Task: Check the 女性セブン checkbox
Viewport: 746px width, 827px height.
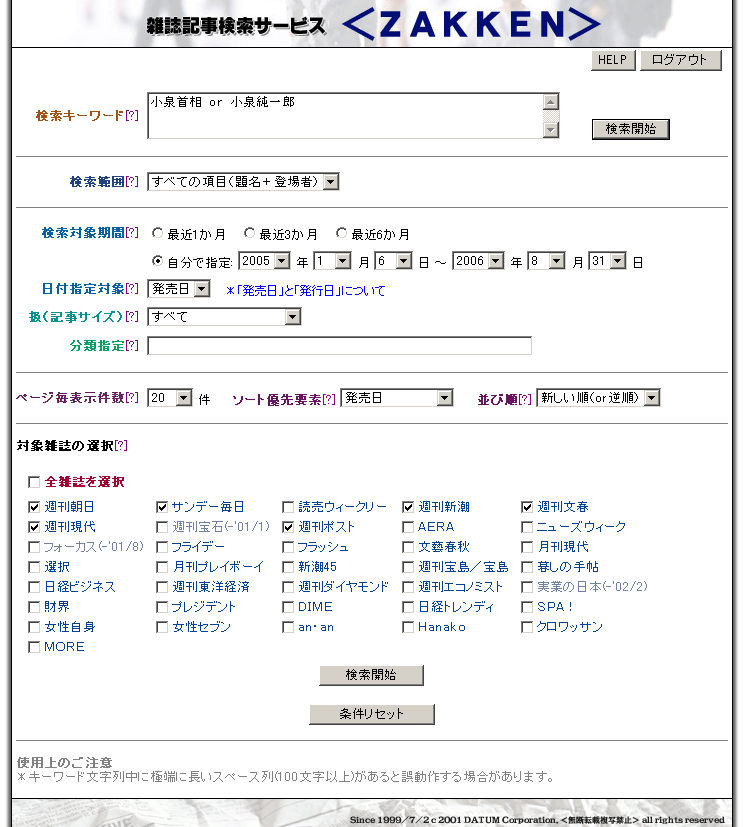Action: click(162, 628)
